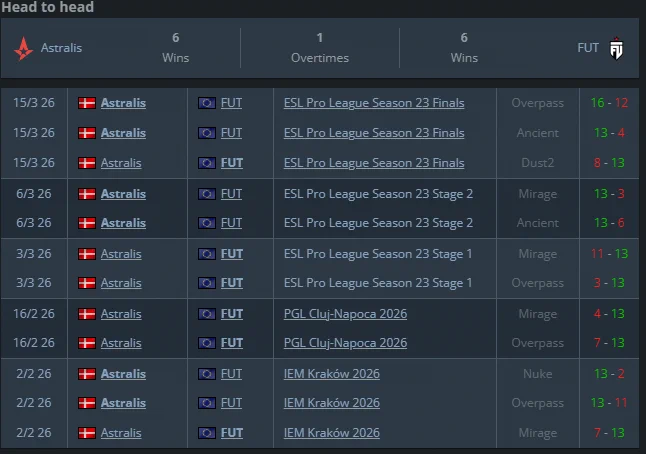The width and height of the screenshot is (646, 454).
Task: Open ESL Pro League Season 23 Finals Dust2 link
Action: click(x=374, y=163)
